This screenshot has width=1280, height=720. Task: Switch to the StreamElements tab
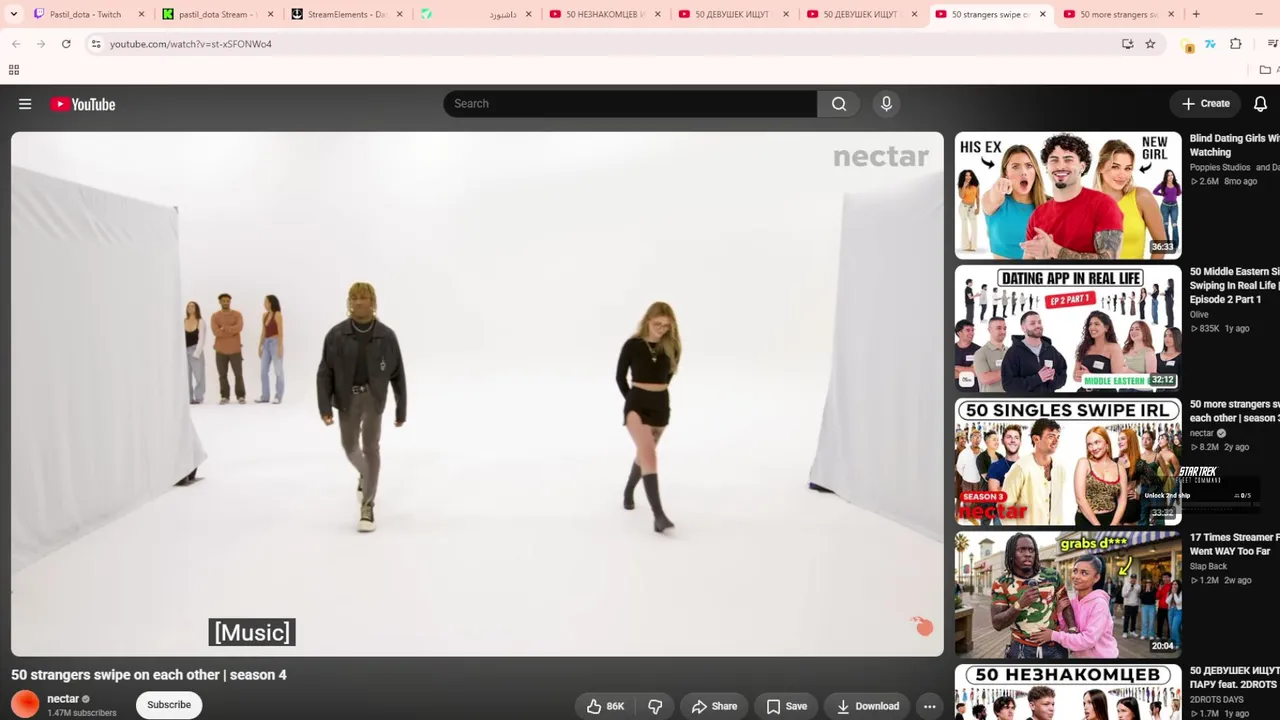coord(346,14)
